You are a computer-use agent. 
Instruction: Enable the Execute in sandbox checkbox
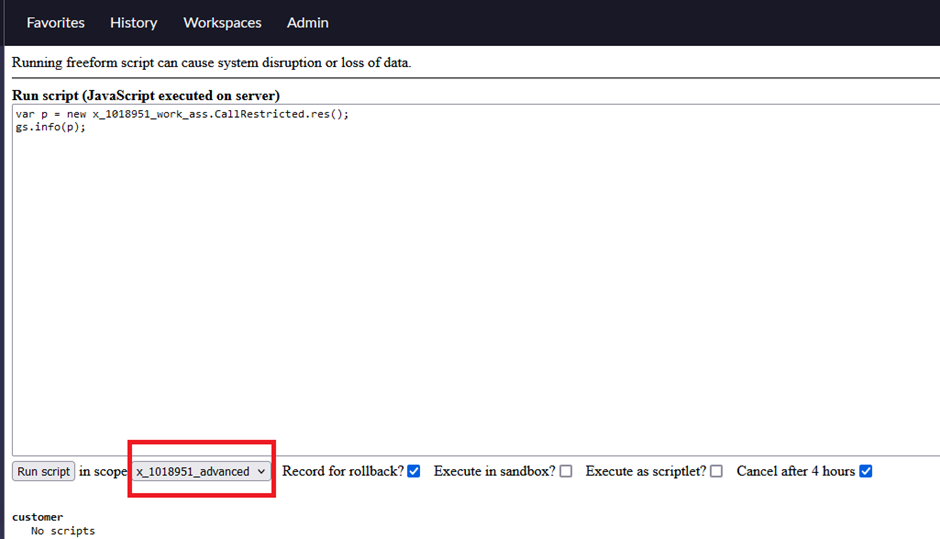[x=566, y=472]
